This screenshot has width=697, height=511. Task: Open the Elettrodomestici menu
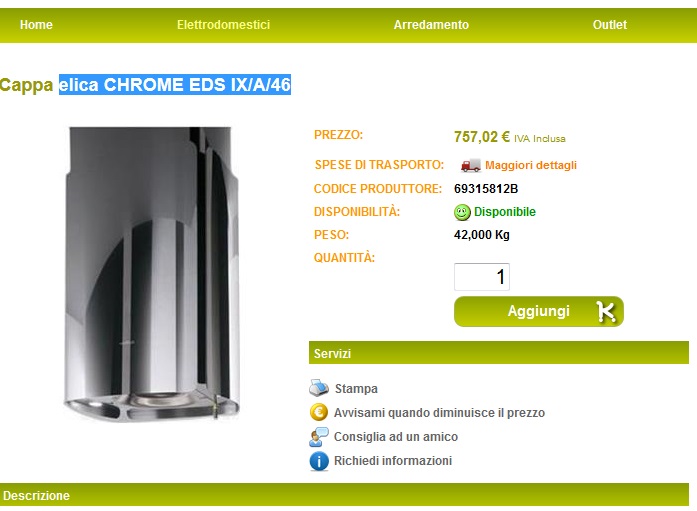tap(224, 25)
